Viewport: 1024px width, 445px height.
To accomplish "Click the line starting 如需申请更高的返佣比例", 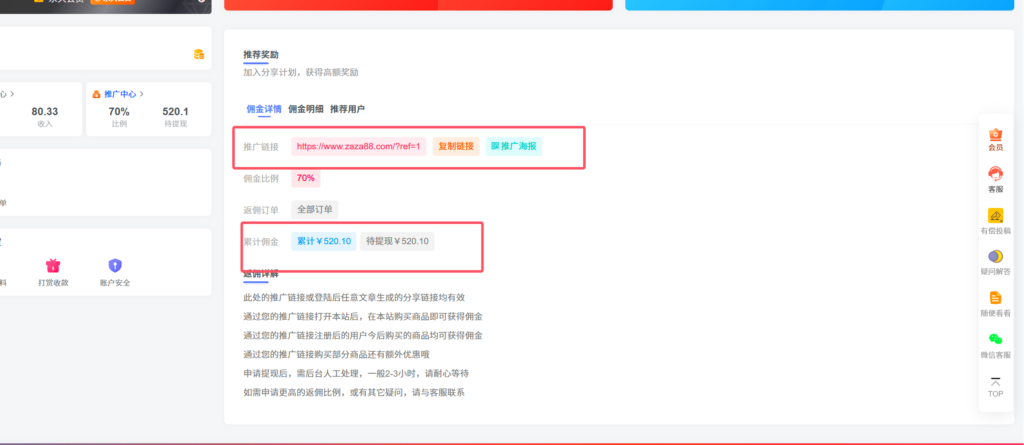I will pos(354,393).
